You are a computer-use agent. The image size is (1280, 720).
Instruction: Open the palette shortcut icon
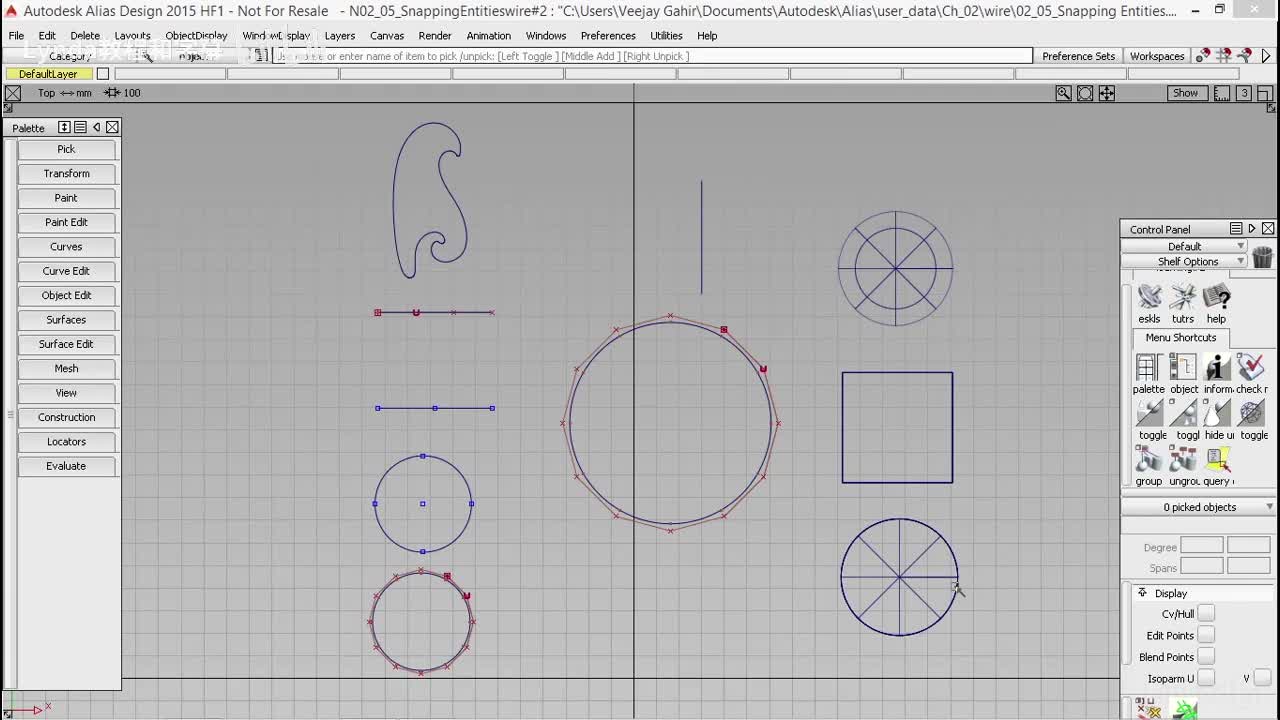point(1148,368)
